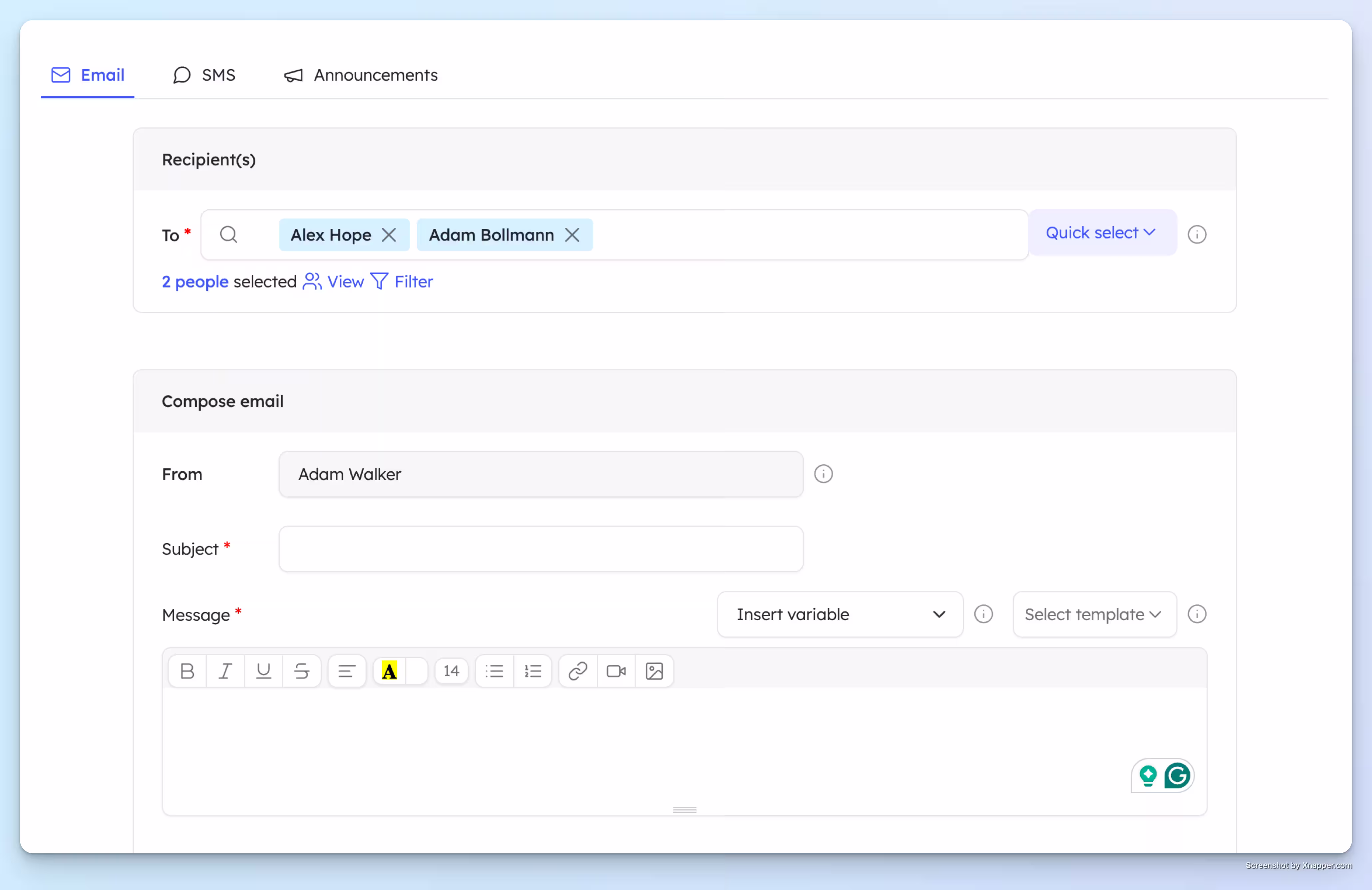1372x890 pixels.
Task: Open paragraph alignment options
Action: click(346, 671)
